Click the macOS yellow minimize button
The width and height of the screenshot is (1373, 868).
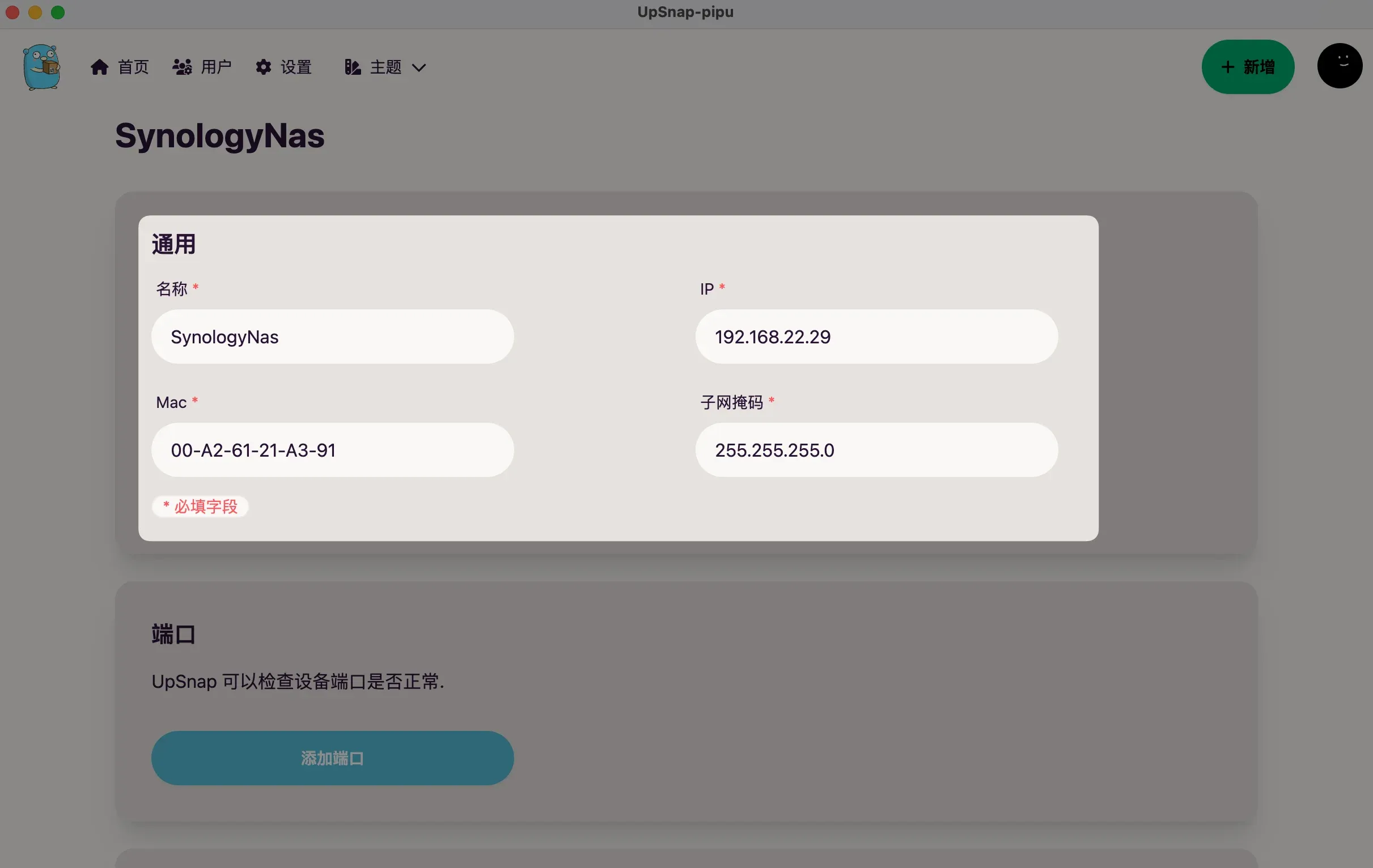[x=35, y=12]
